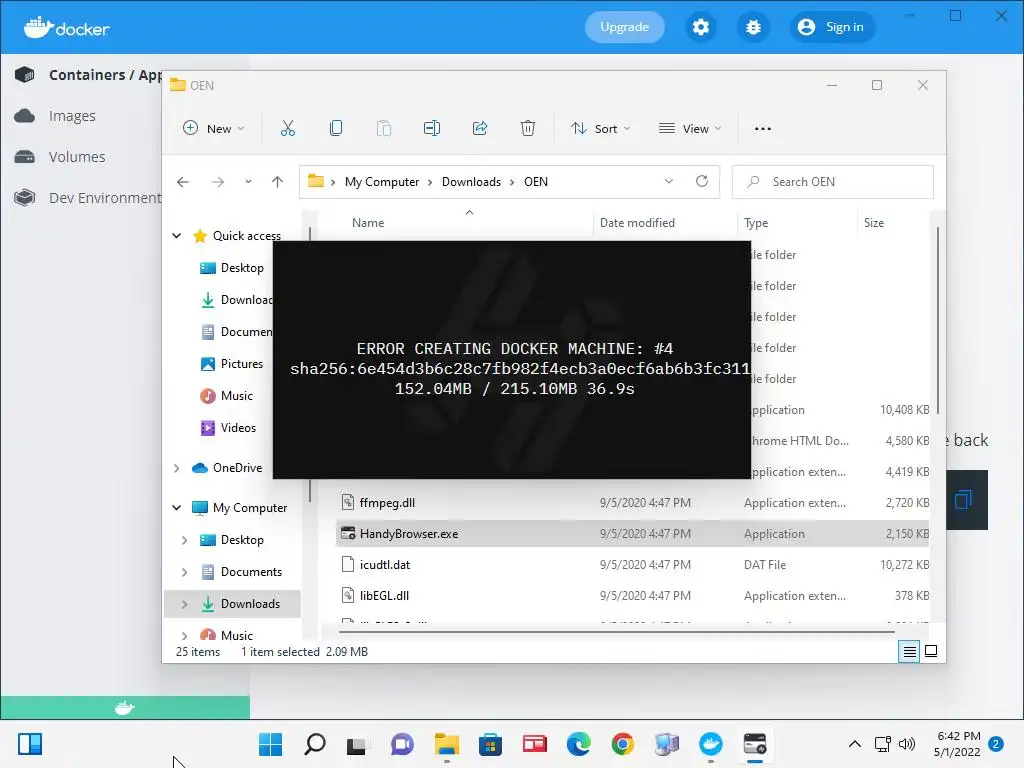Expand Downloads under My Computer

tap(184, 604)
